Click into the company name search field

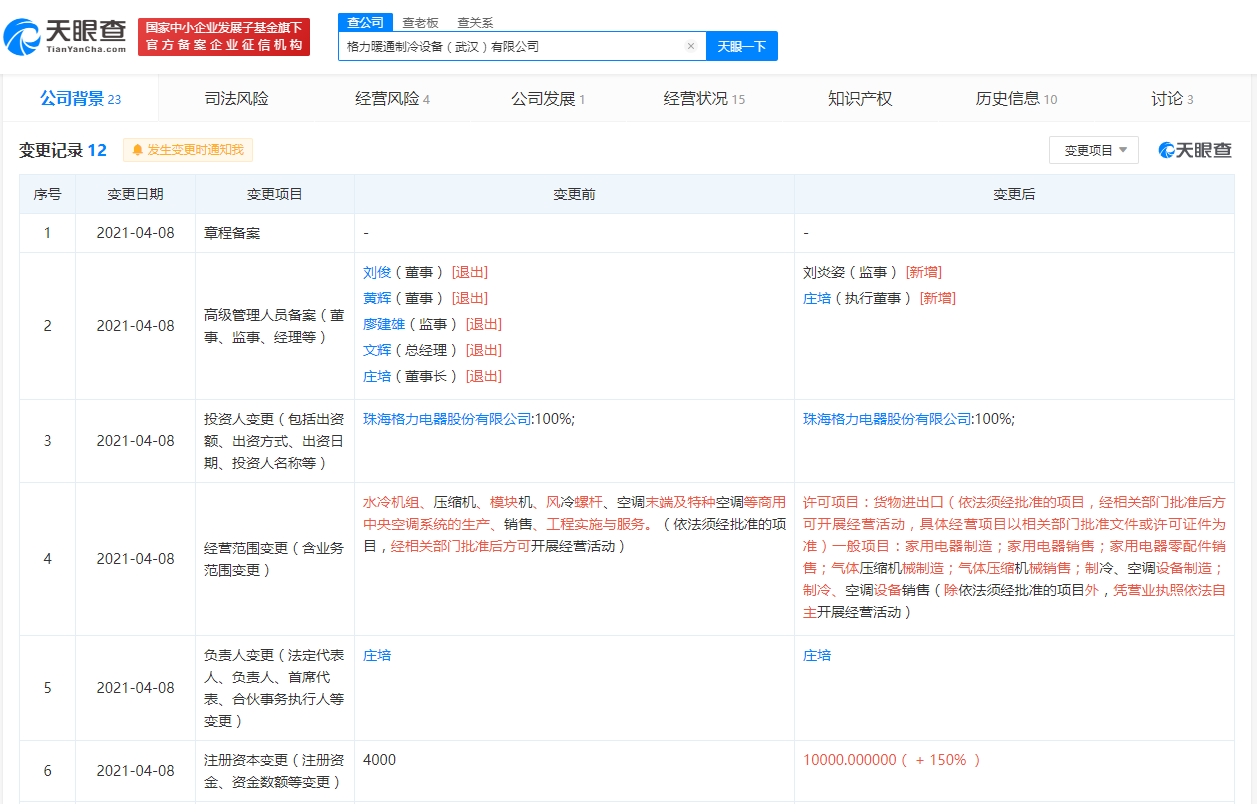click(510, 46)
